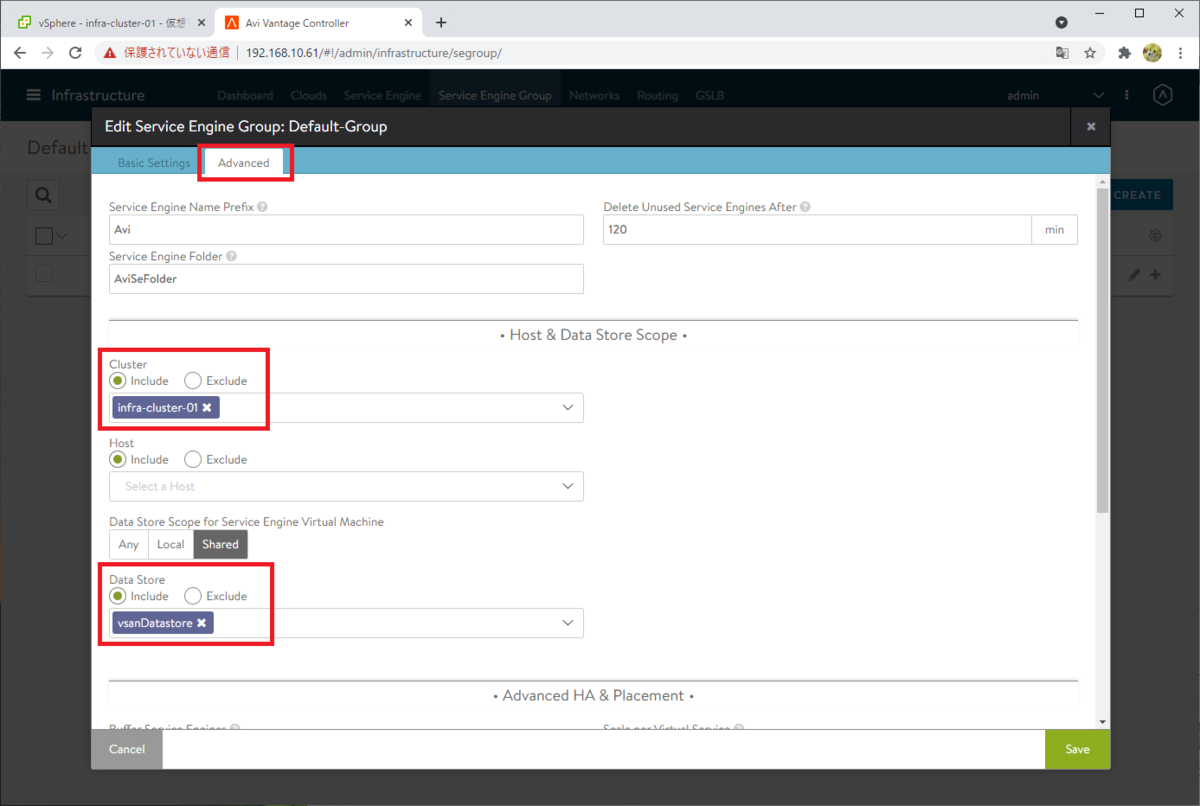This screenshot has height=806, width=1200.
Task: Set Data Store Scope to Any
Action: (129, 544)
